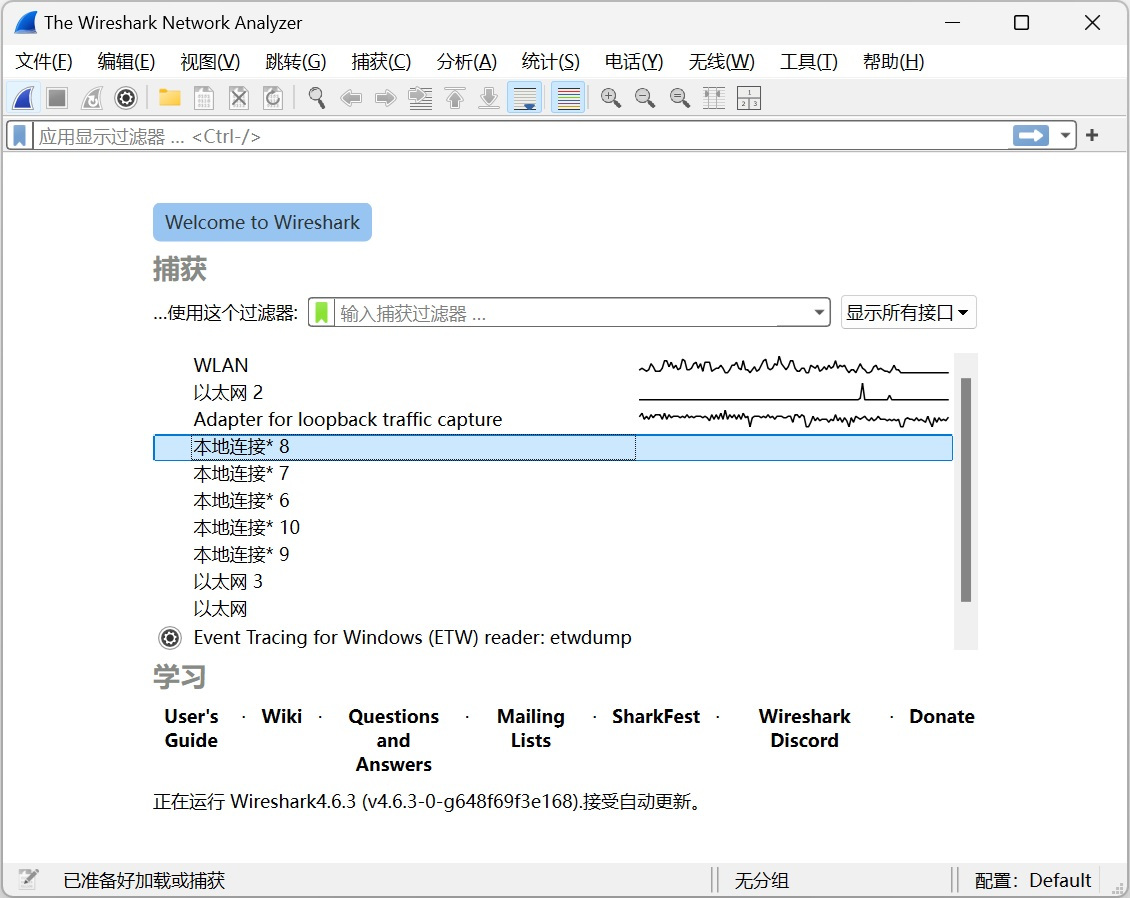Open the 统计(S) menu
This screenshot has height=898, width=1130.
point(550,61)
